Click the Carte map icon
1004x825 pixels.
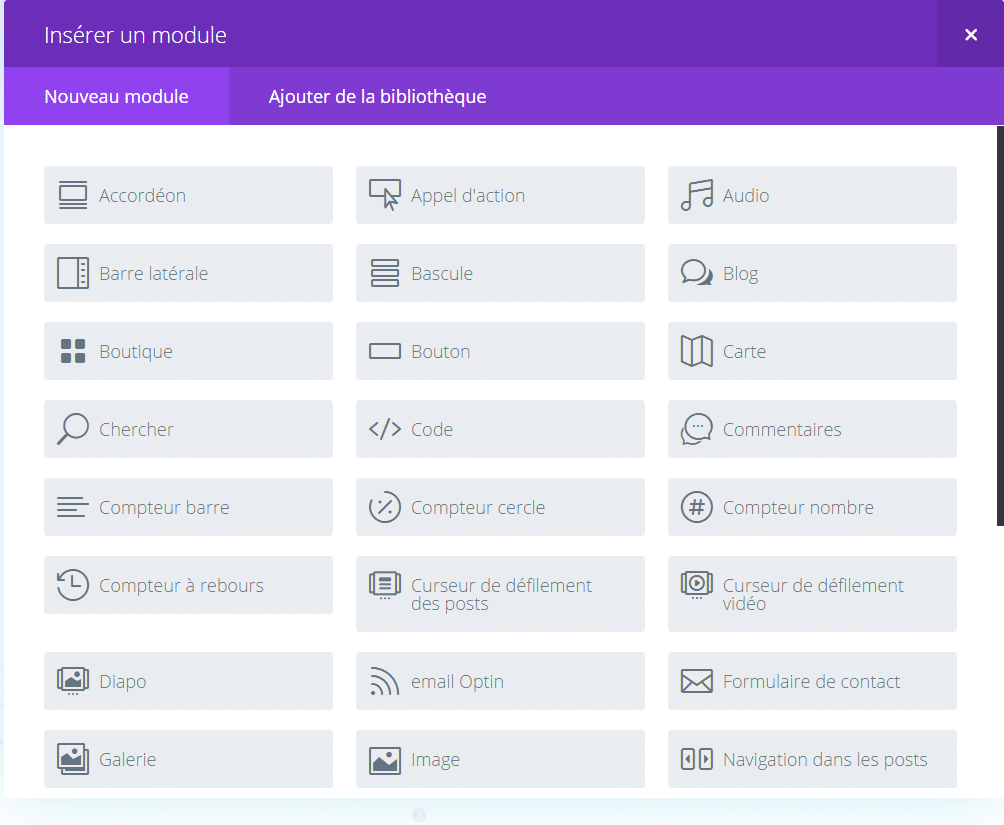[697, 351]
